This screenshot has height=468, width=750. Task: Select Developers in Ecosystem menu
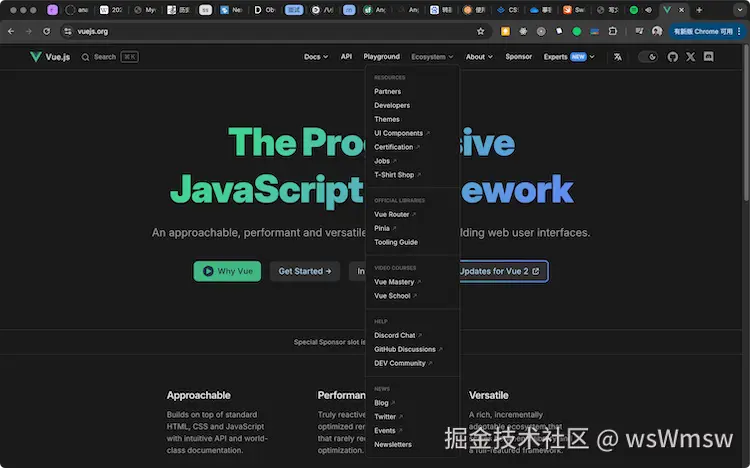pos(392,105)
